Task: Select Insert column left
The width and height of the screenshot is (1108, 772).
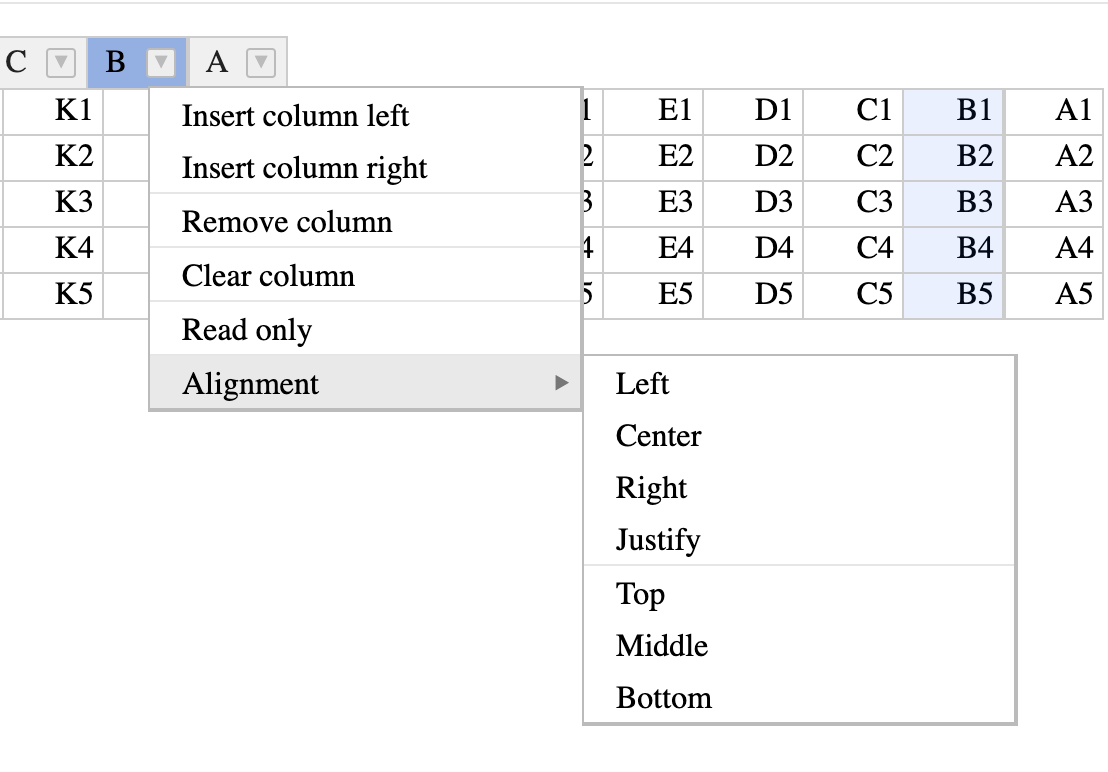Action: coord(296,116)
